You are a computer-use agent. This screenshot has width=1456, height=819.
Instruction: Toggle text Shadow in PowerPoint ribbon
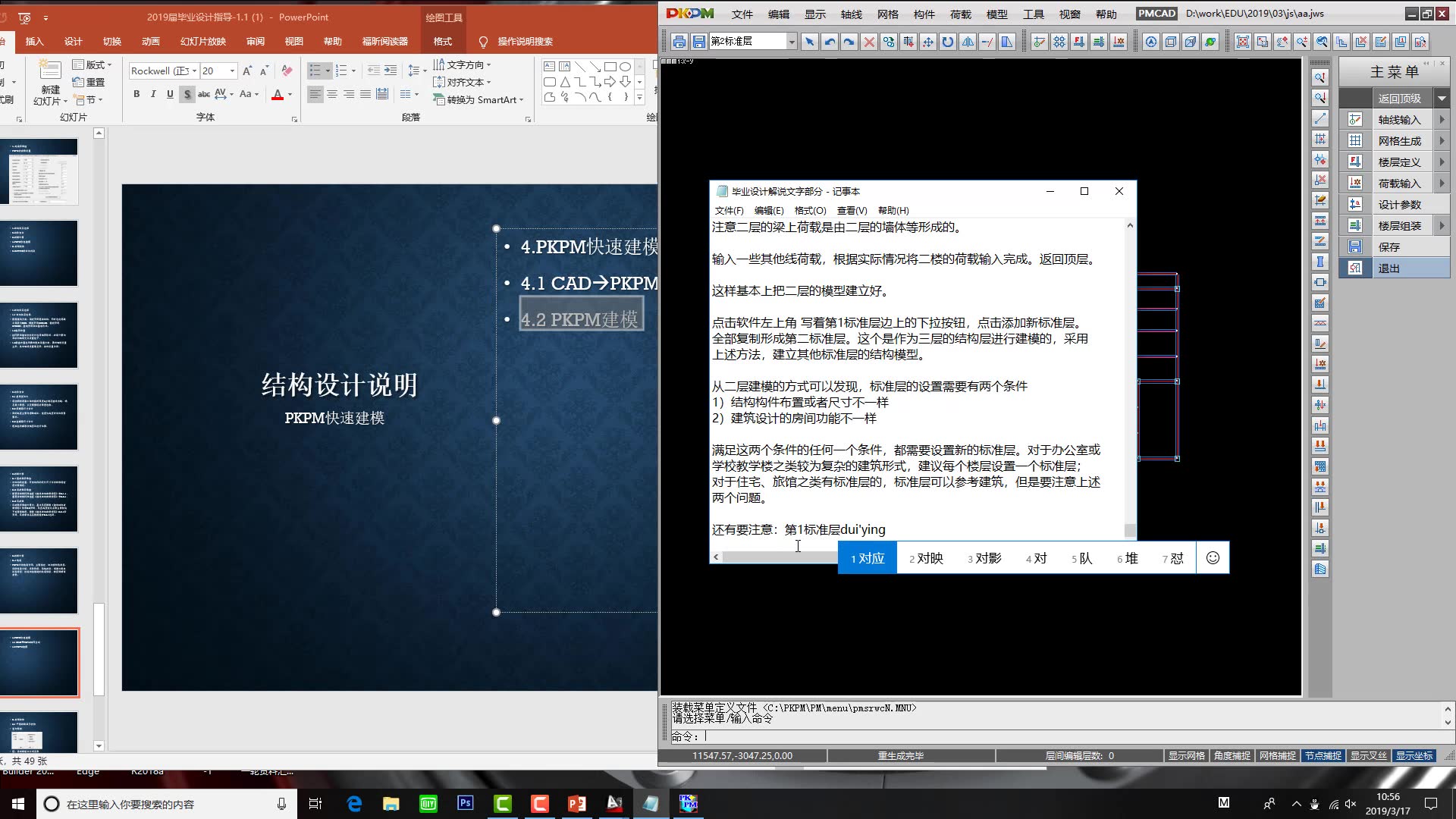pyautogui.click(x=187, y=94)
